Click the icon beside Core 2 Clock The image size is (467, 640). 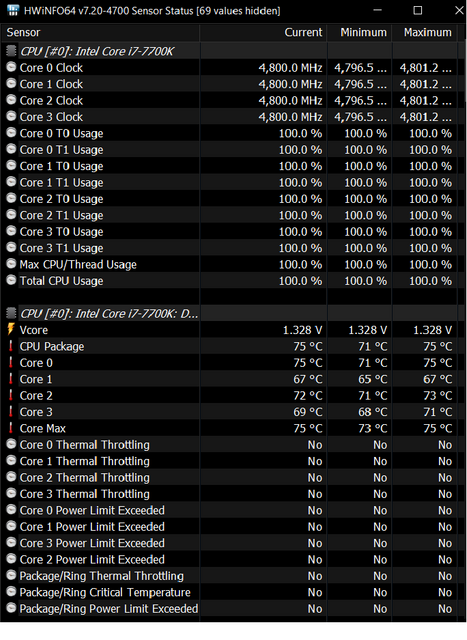click(11, 100)
